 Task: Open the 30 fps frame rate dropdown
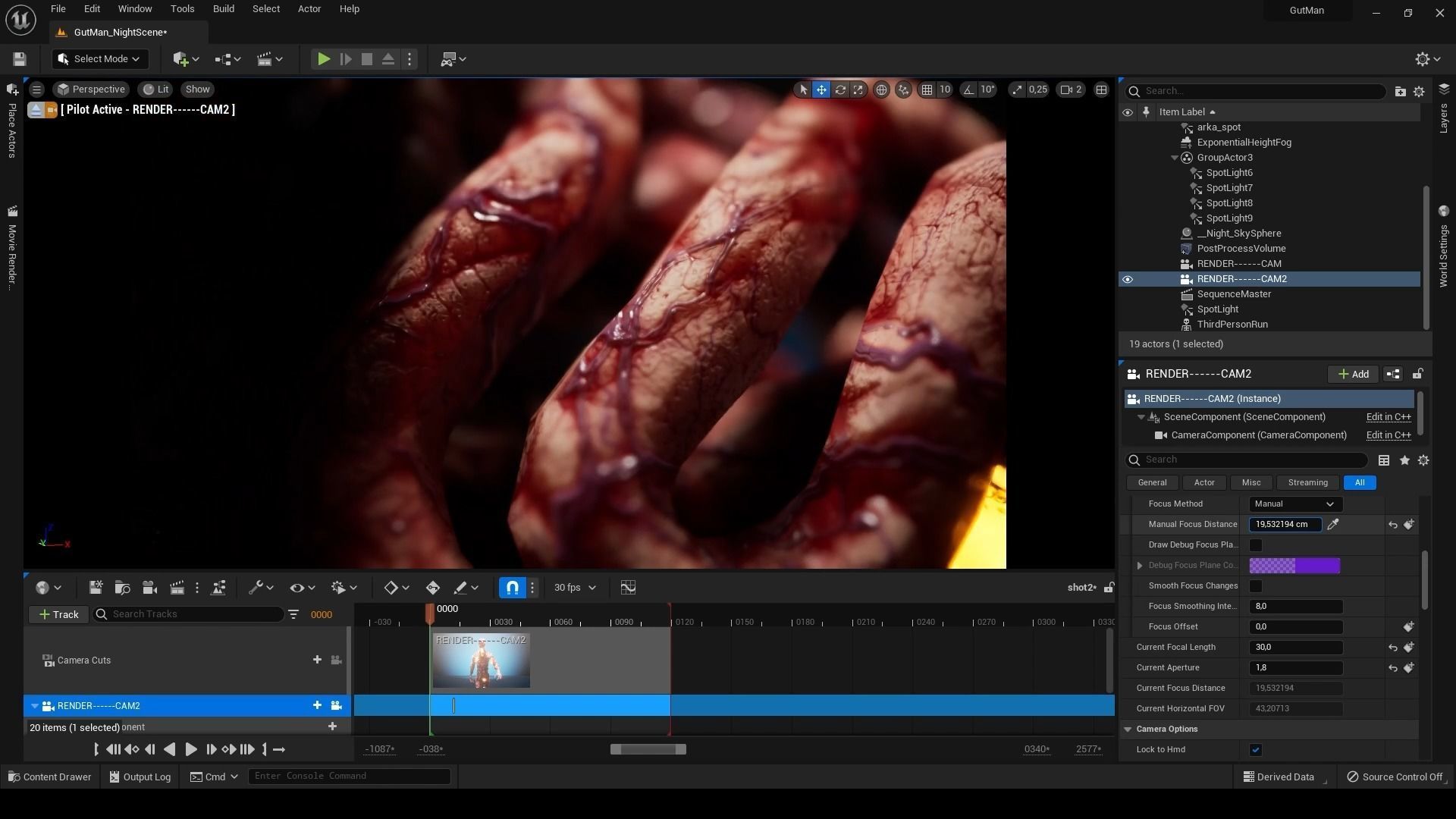pos(575,588)
